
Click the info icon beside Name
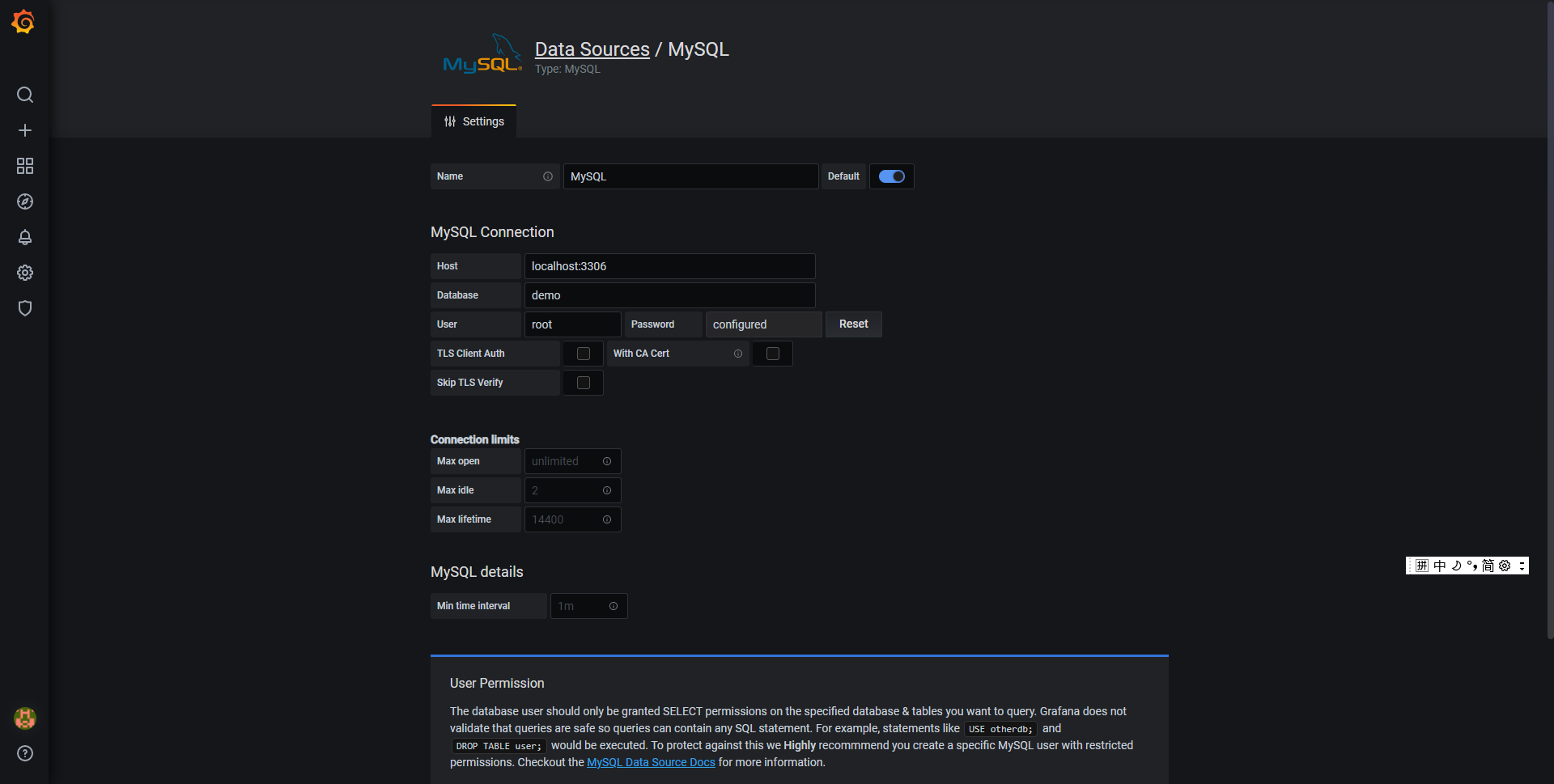click(x=548, y=176)
